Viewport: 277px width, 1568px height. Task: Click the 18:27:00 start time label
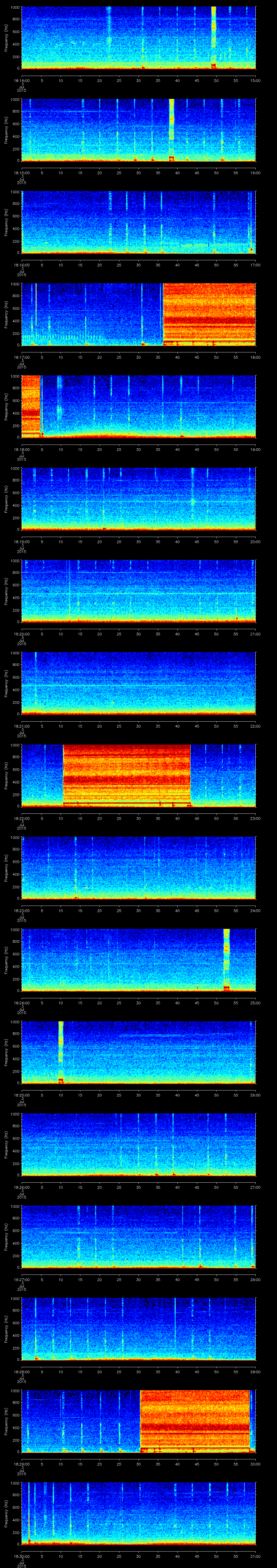point(21,1279)
